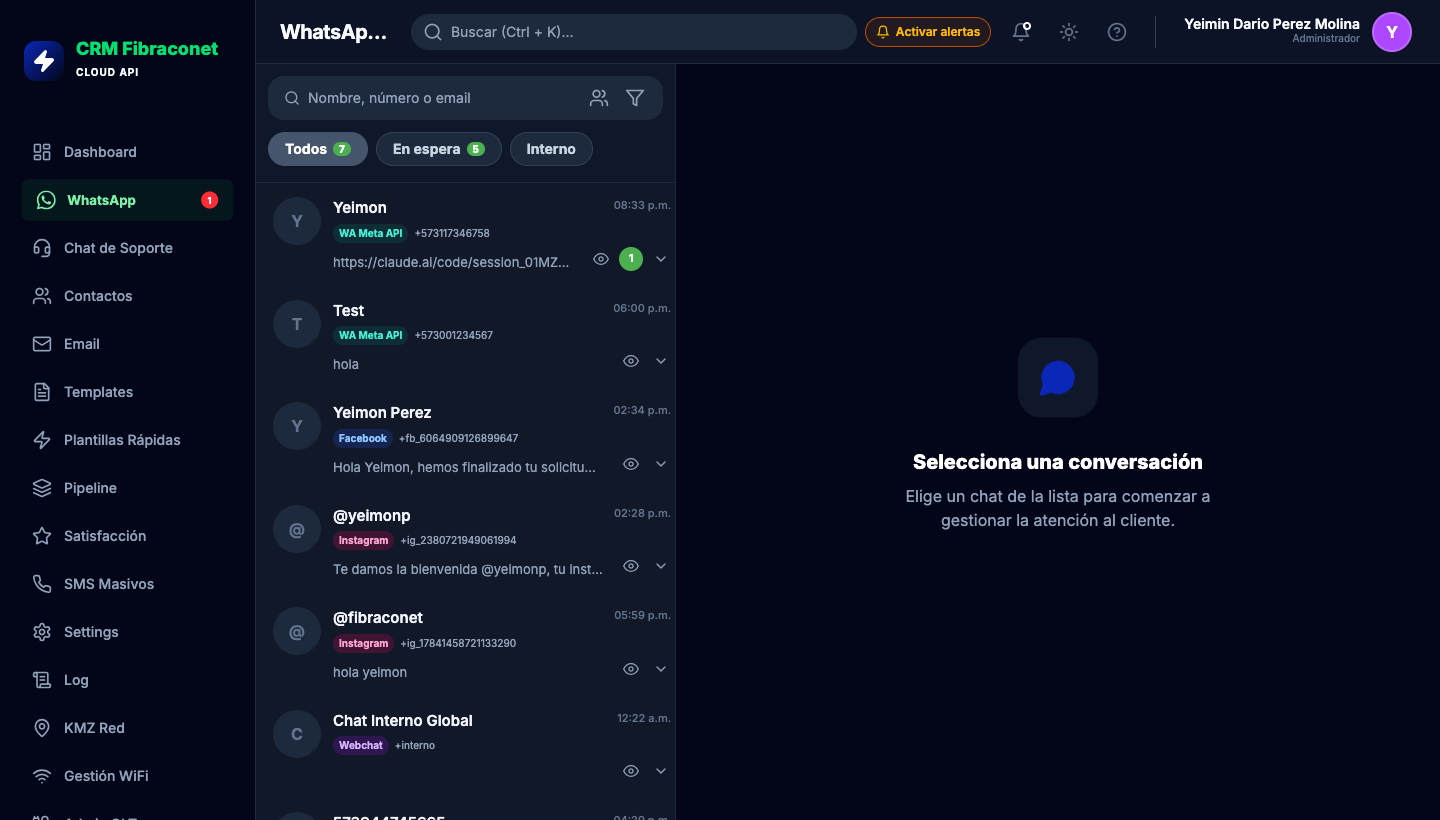This screenshot has height=820, width=1440.
Task: Open the Test conversation
Action: [465, 336]
